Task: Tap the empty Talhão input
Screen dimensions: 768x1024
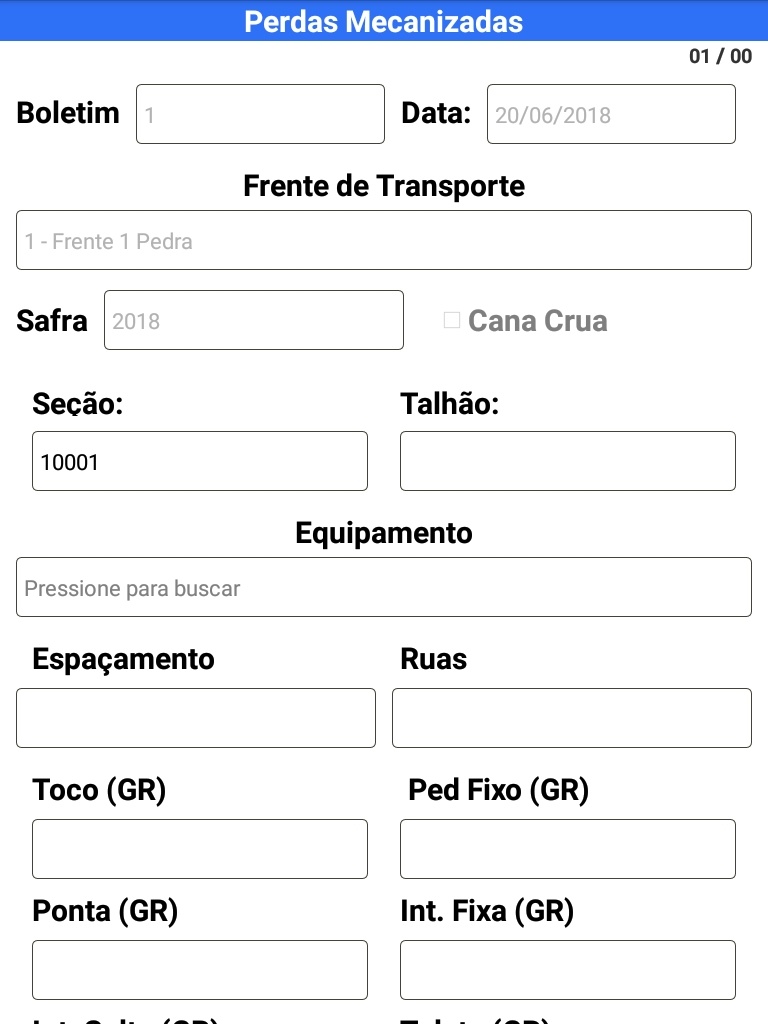Action: [x=568, y=461]
